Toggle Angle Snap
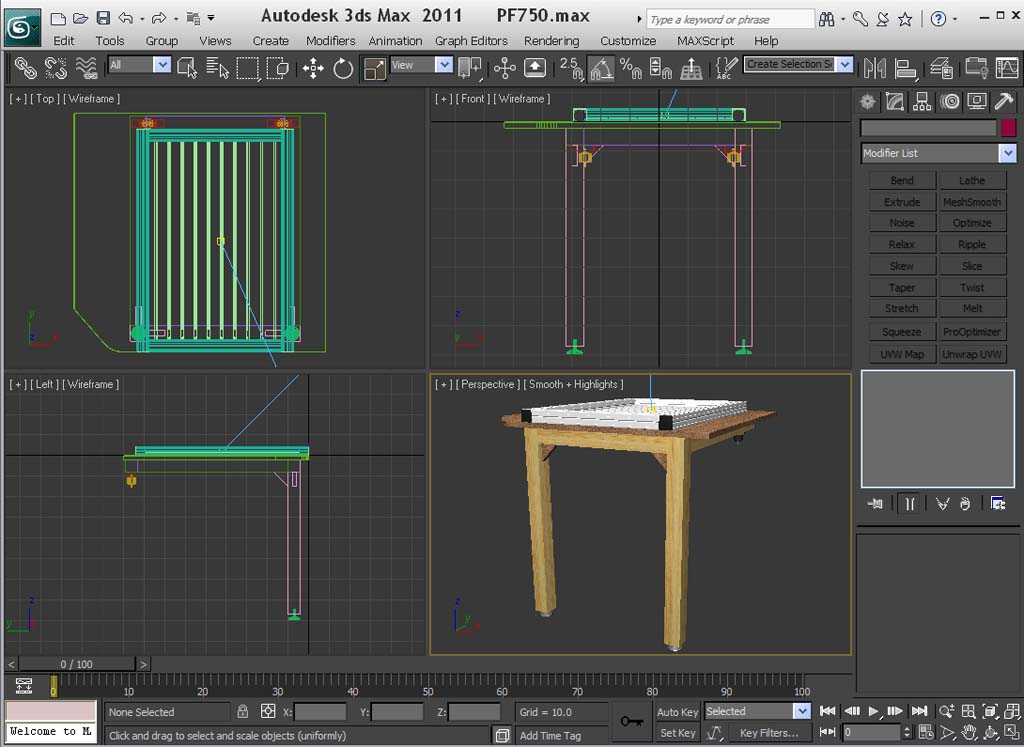The height and width of the screenshot is (747, 1024). point(601,67)
